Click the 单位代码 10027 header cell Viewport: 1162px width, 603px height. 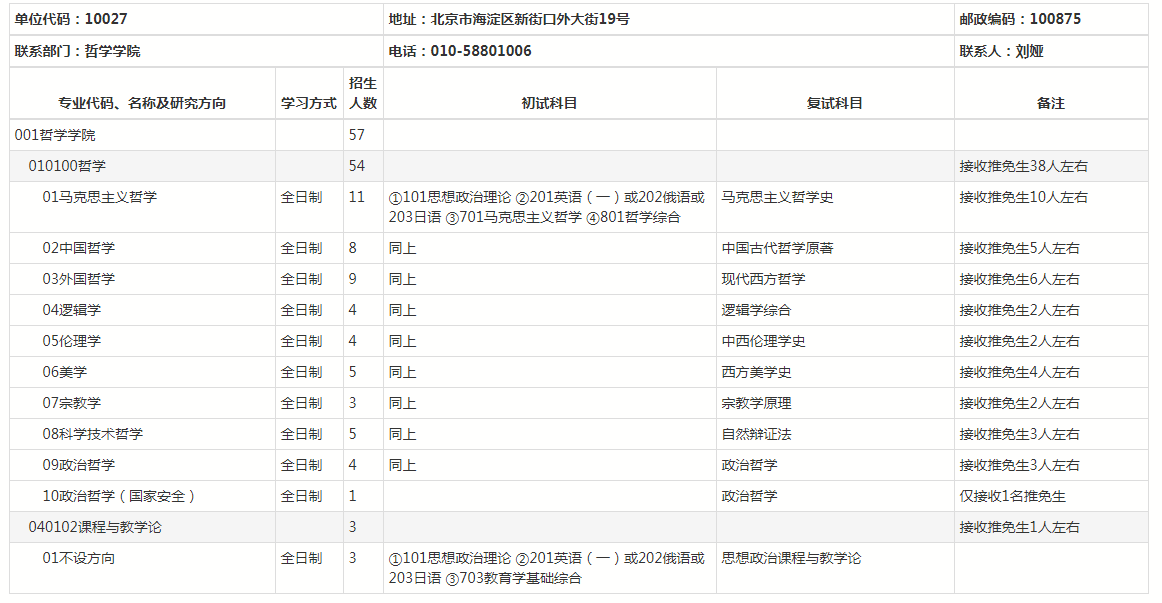coord(71,19)
